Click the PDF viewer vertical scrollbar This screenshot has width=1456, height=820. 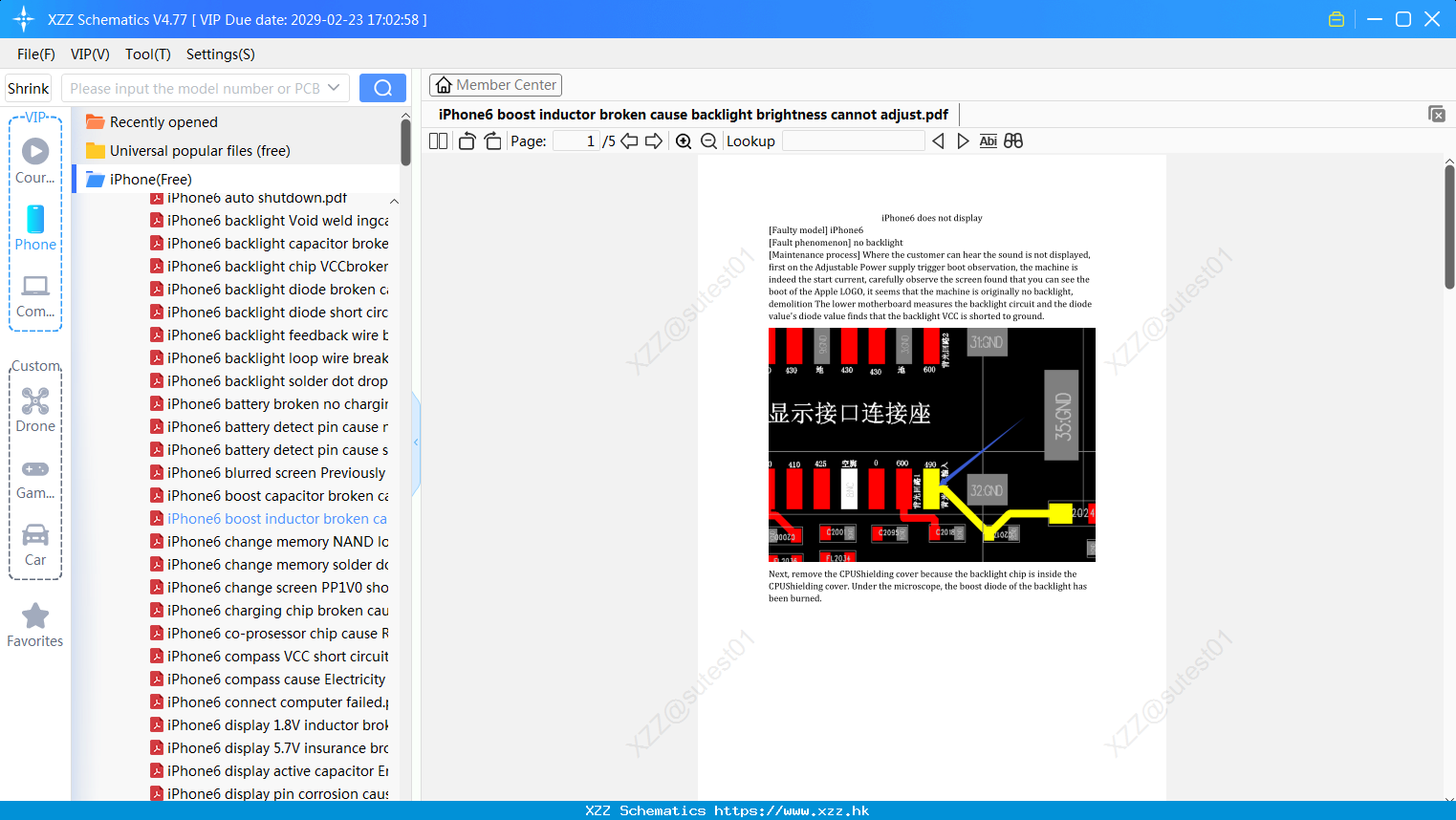coord(1449,227)
